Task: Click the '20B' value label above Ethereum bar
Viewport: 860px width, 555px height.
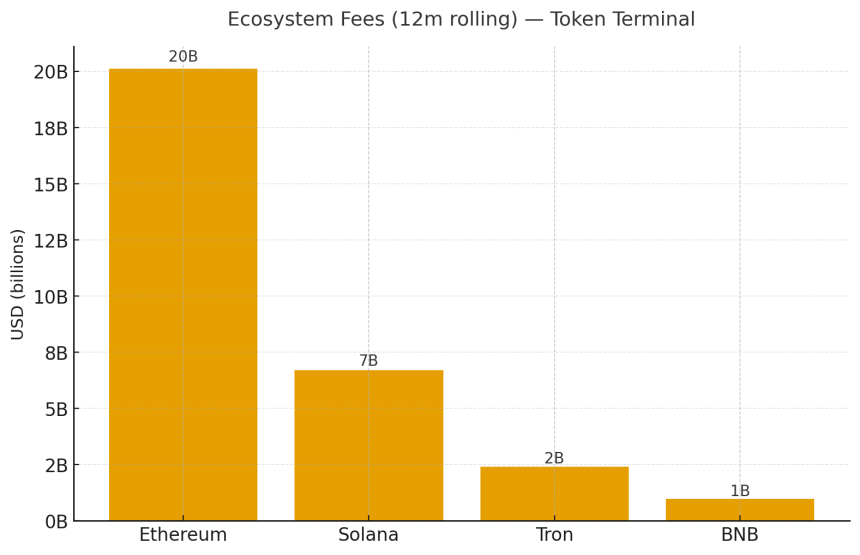Action: coord(183,57)
